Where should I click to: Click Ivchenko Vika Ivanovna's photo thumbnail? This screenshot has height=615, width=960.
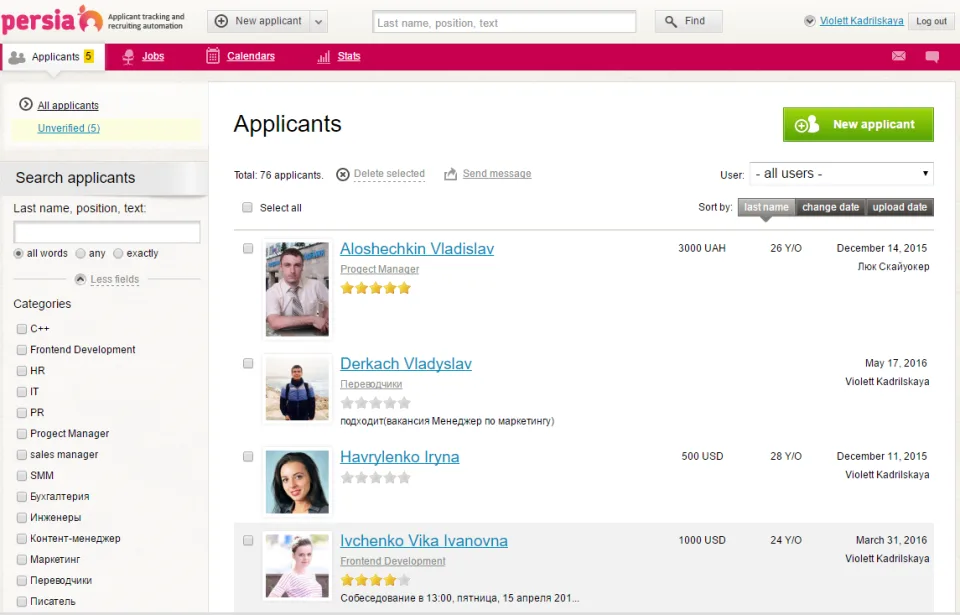point(298,566)
